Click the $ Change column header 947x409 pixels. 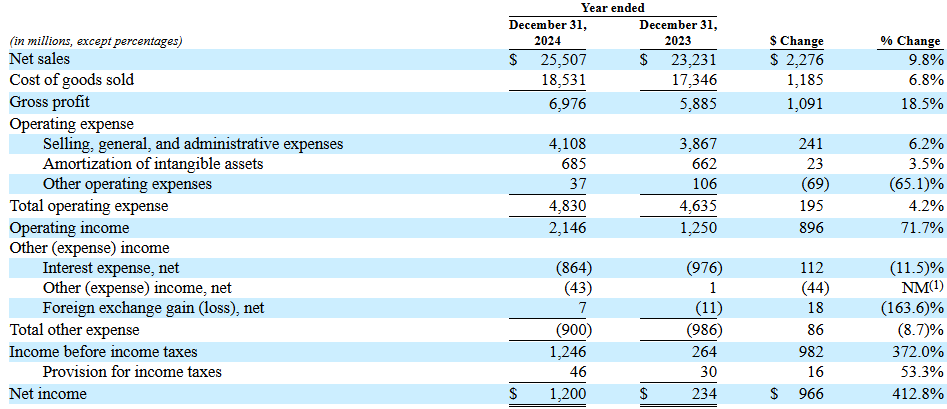[796, 41]
